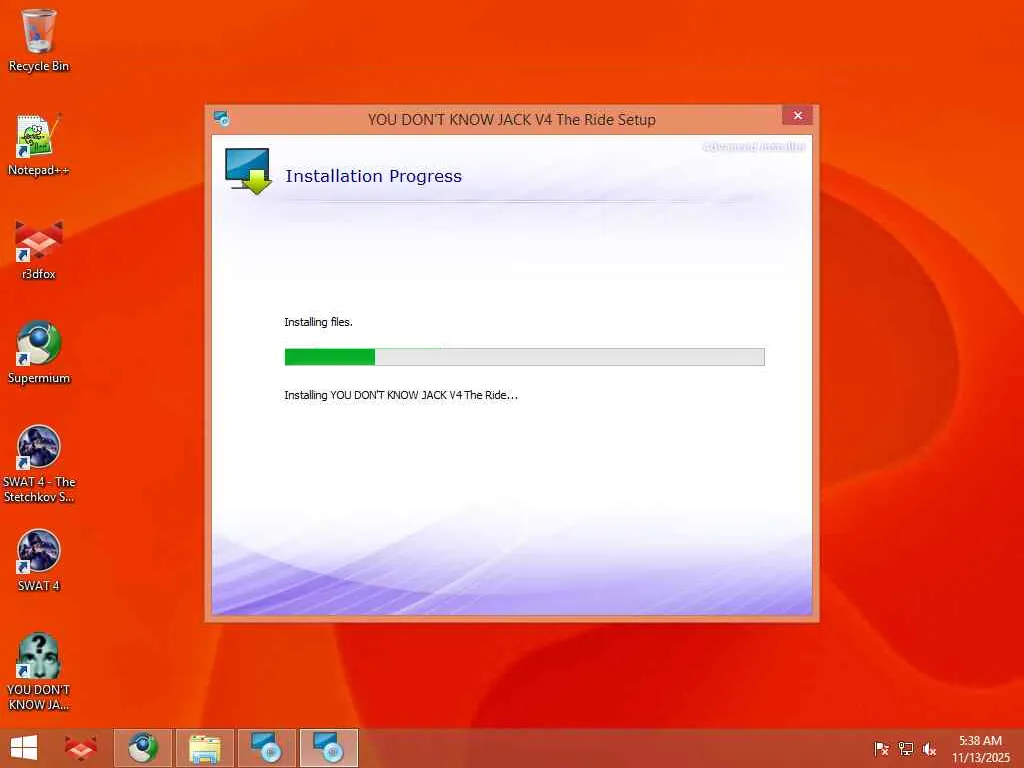Image resolution: width=1024 pixels, height=768 pixels.
Task: Open r3dfox from the taskbar
Action: pyautogui.click(x=81, y=748)
